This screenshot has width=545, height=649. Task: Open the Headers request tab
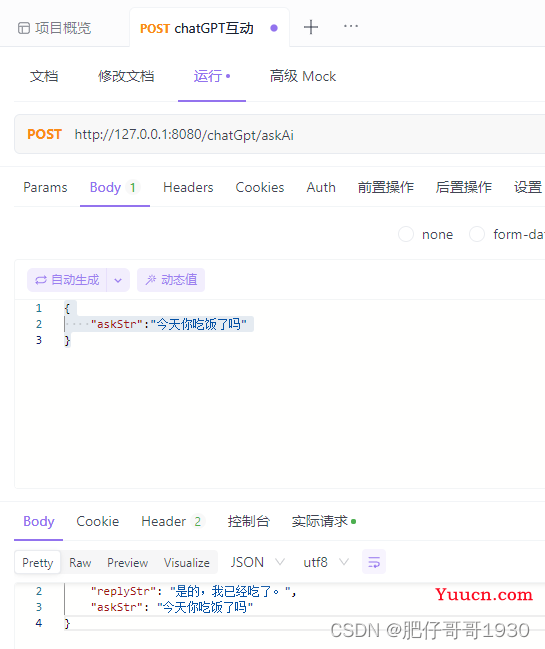pyautogui.click(x=188, y=187)
